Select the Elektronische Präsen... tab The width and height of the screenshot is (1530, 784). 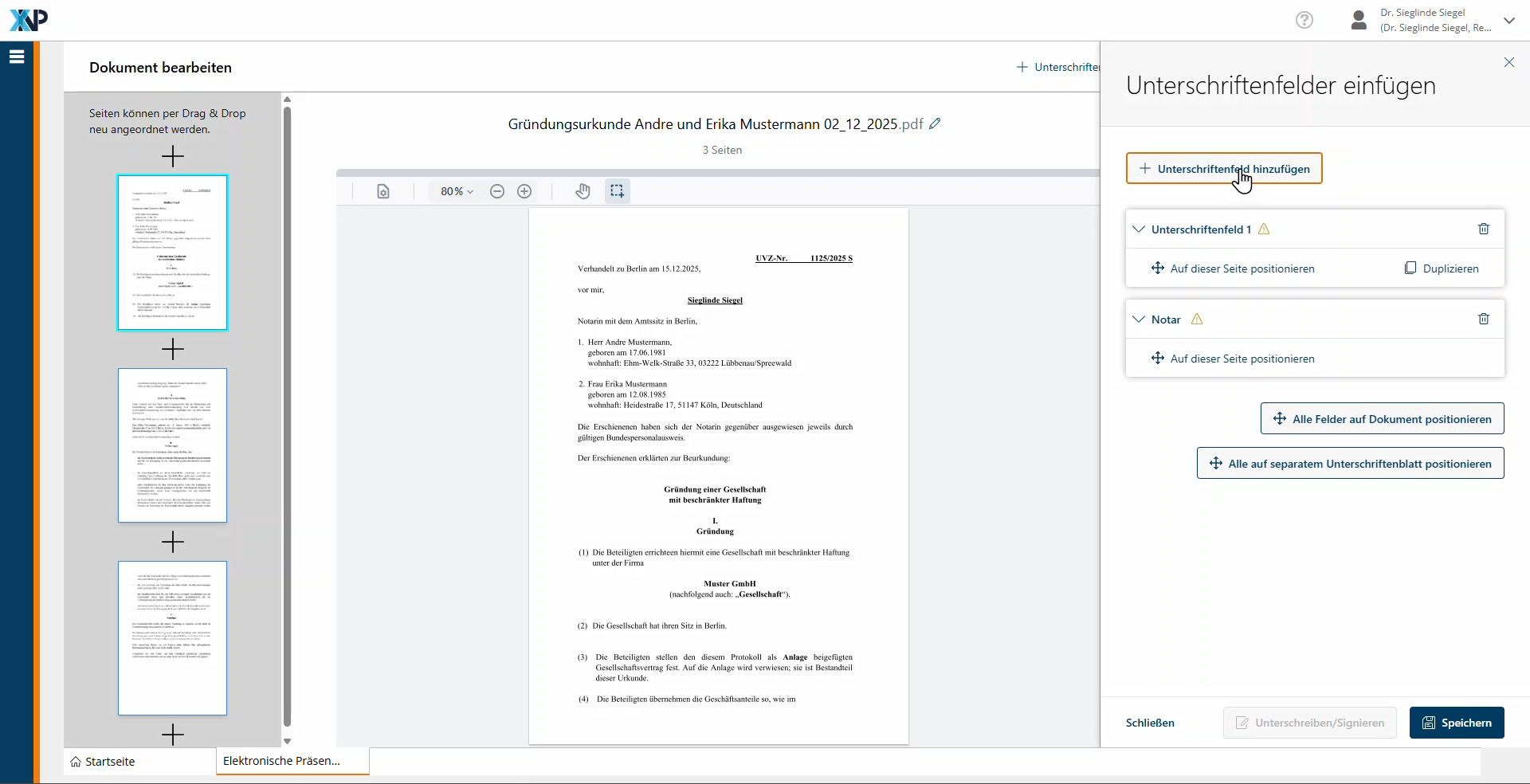(x=282, y=761)
